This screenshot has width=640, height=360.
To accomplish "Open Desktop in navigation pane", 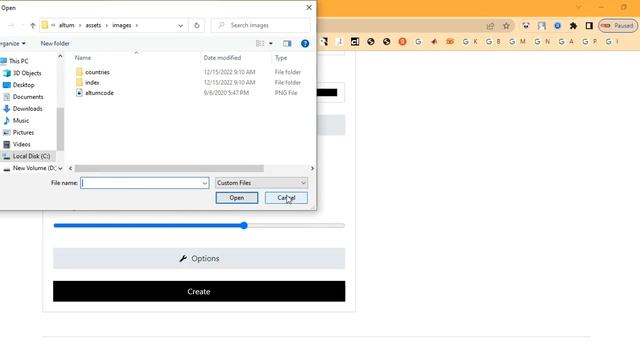I will pyautogui.click(x=23, y=85).
